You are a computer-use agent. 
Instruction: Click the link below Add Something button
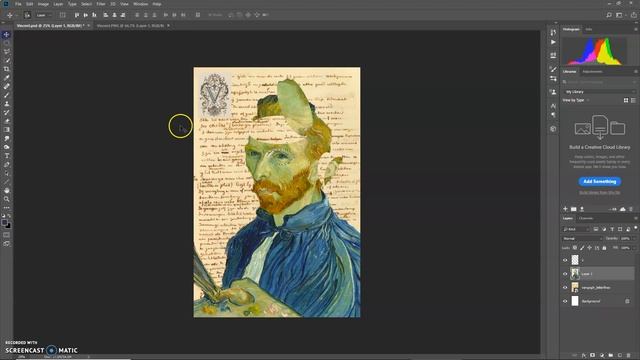point(600,192)
